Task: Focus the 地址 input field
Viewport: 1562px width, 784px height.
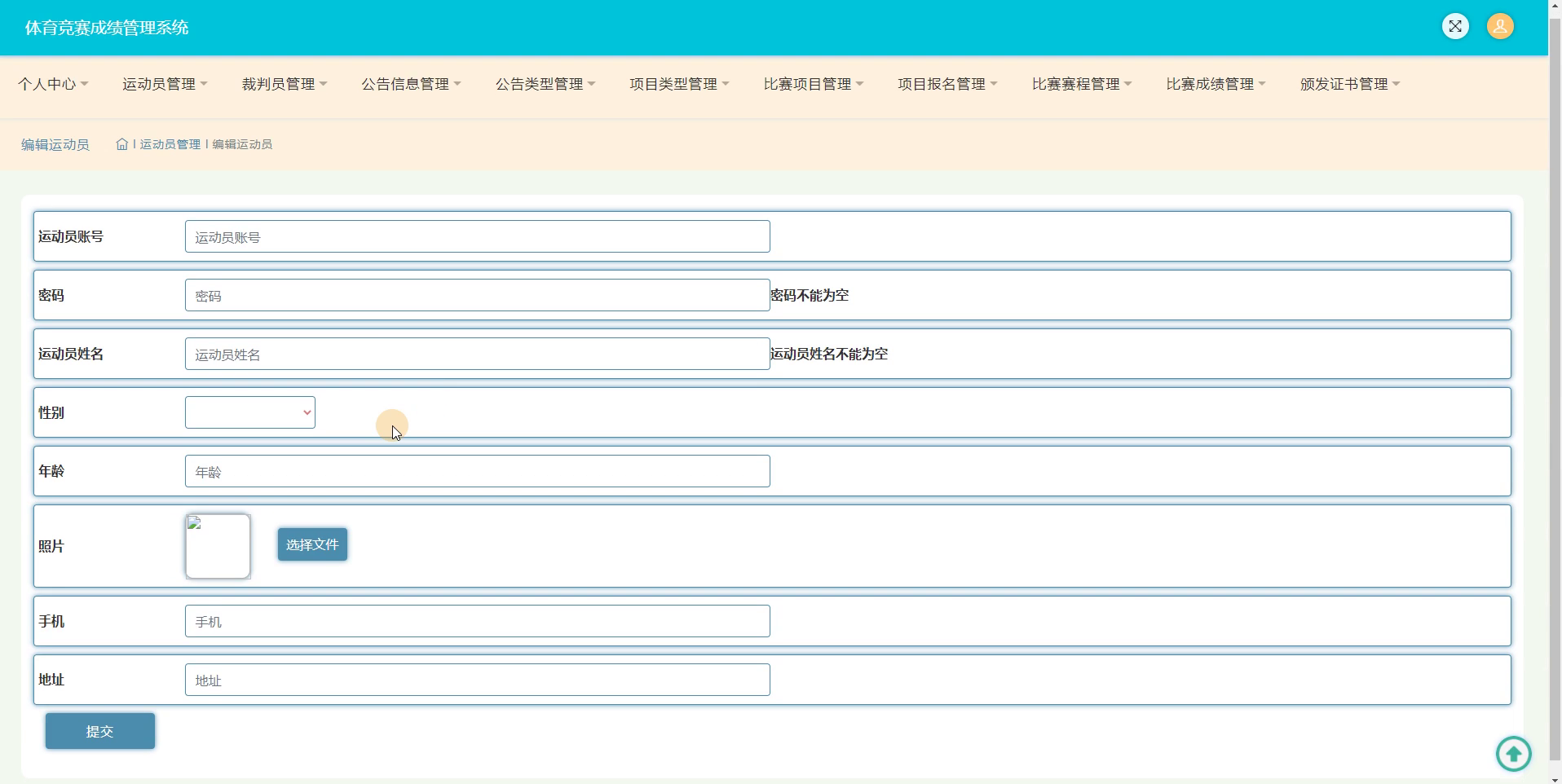Action: [478, 680]
